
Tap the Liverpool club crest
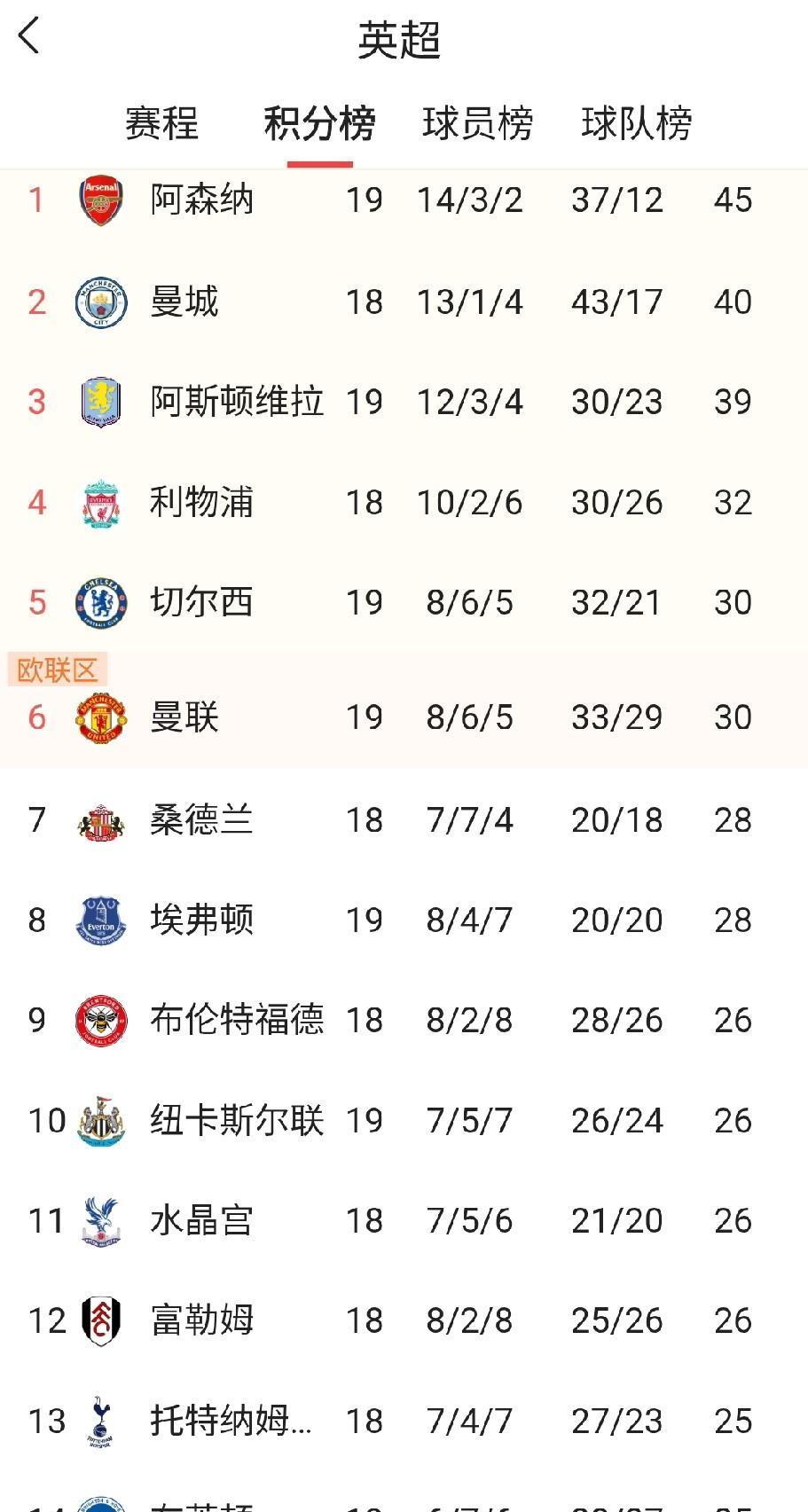click(x=101, y=503)
